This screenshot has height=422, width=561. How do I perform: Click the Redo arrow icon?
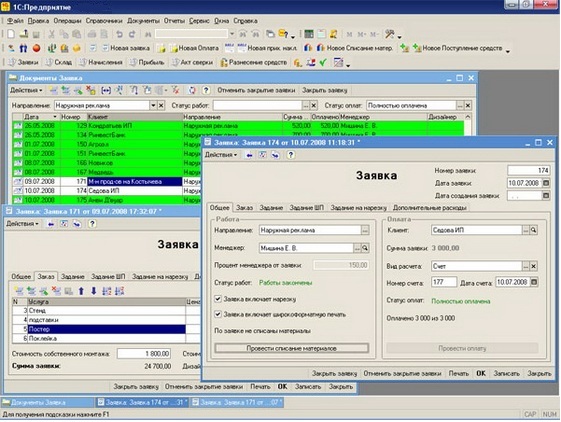pos(132,34)
